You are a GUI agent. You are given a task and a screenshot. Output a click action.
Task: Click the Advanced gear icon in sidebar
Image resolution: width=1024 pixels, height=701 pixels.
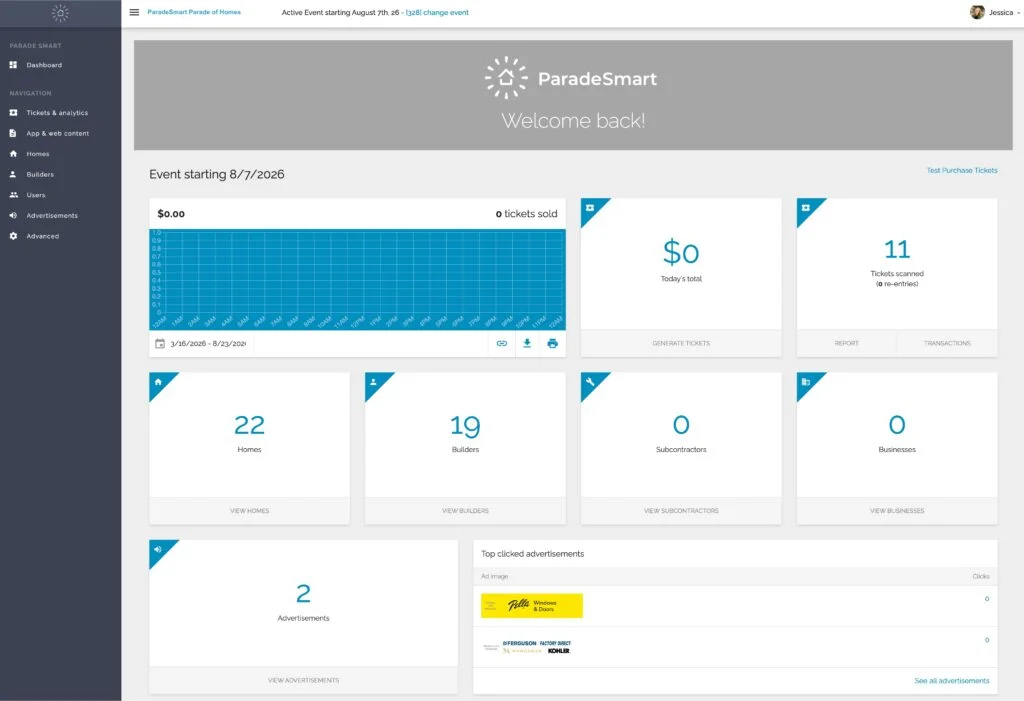(x=13, y=236)
